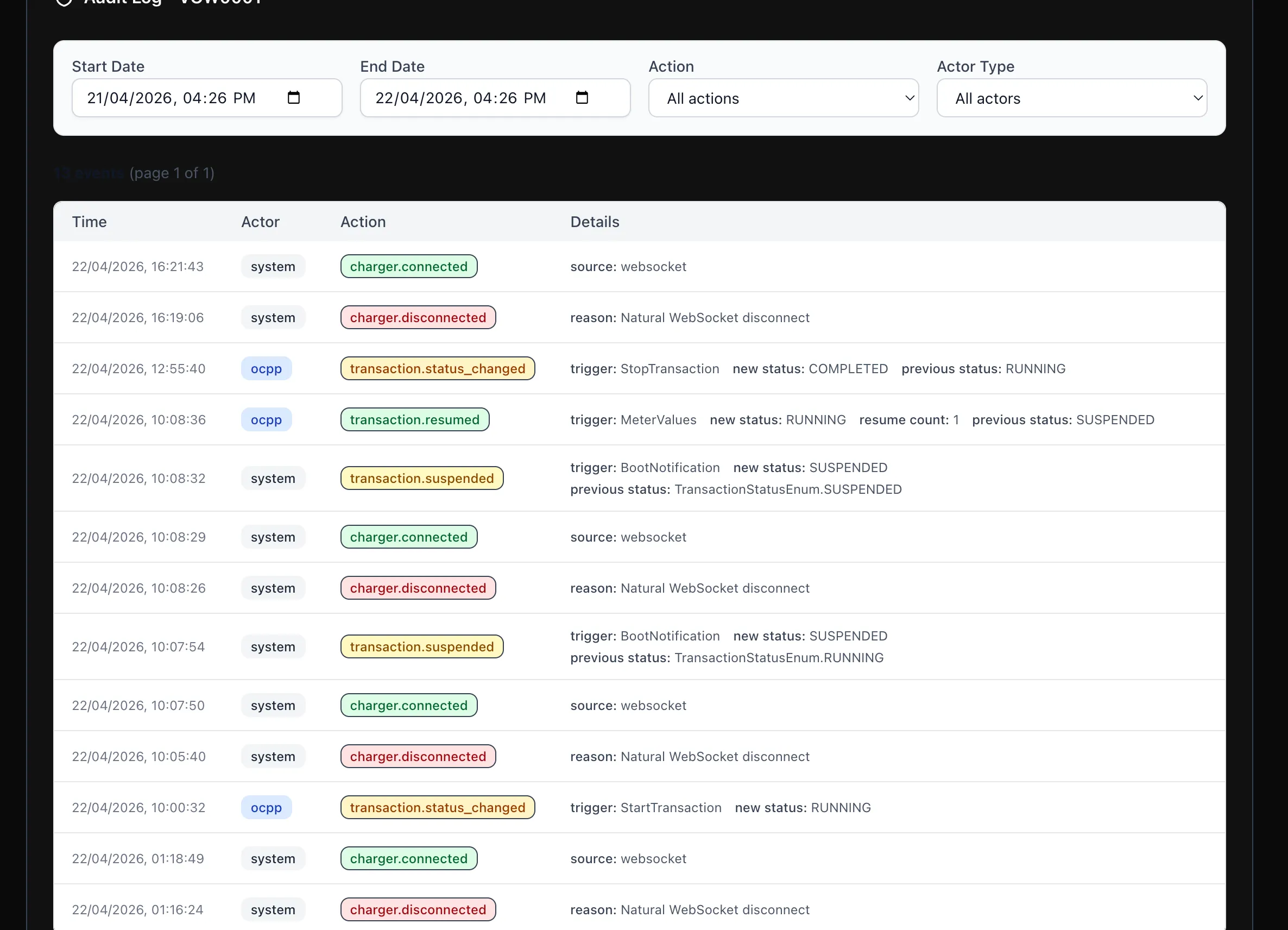Click timestamp 22/04/2026, 10:08:36
Image resolution: width=1288 pixels, height=930 pixels.
tap(138, 420)
